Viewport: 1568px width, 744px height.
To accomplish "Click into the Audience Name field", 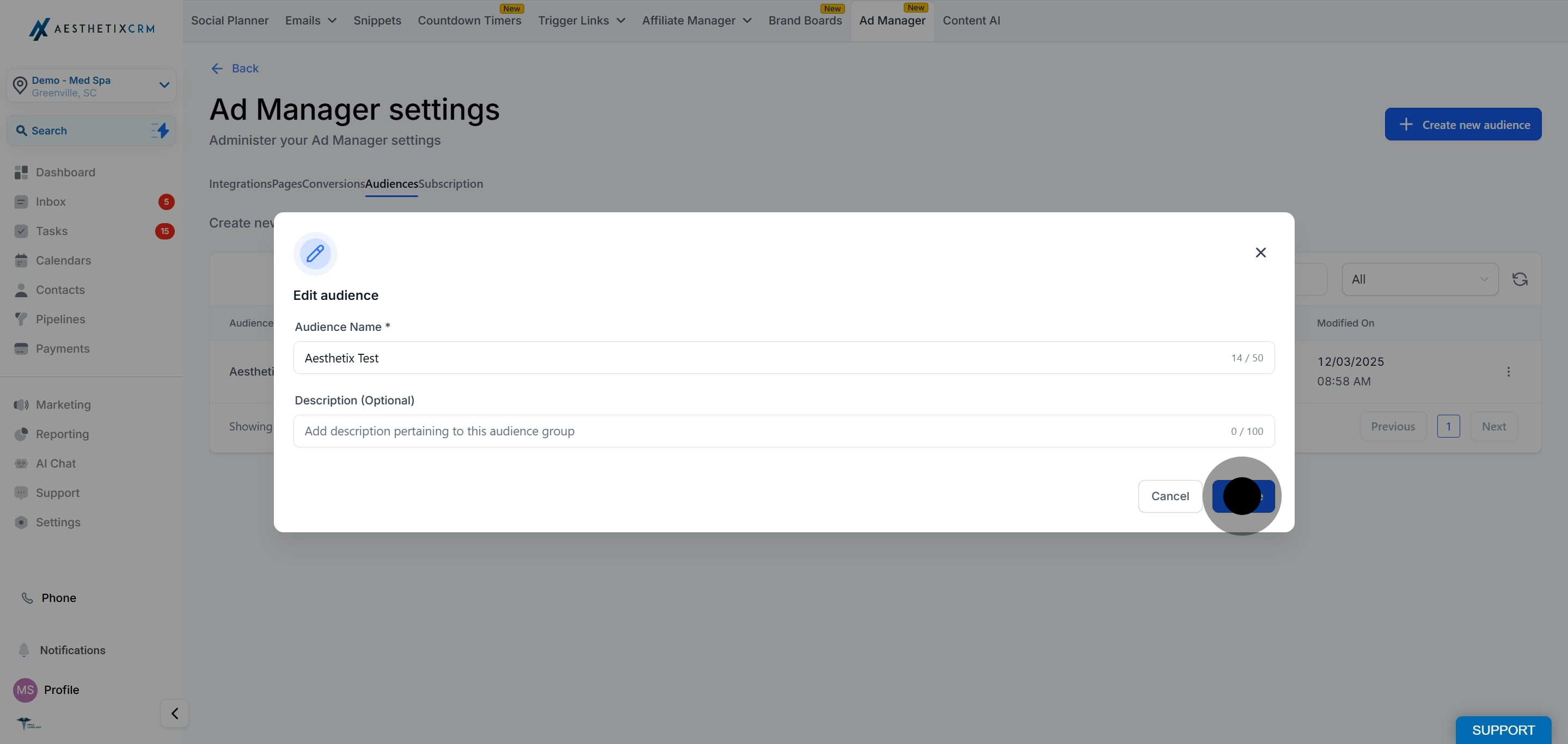I will pos(761,358).
